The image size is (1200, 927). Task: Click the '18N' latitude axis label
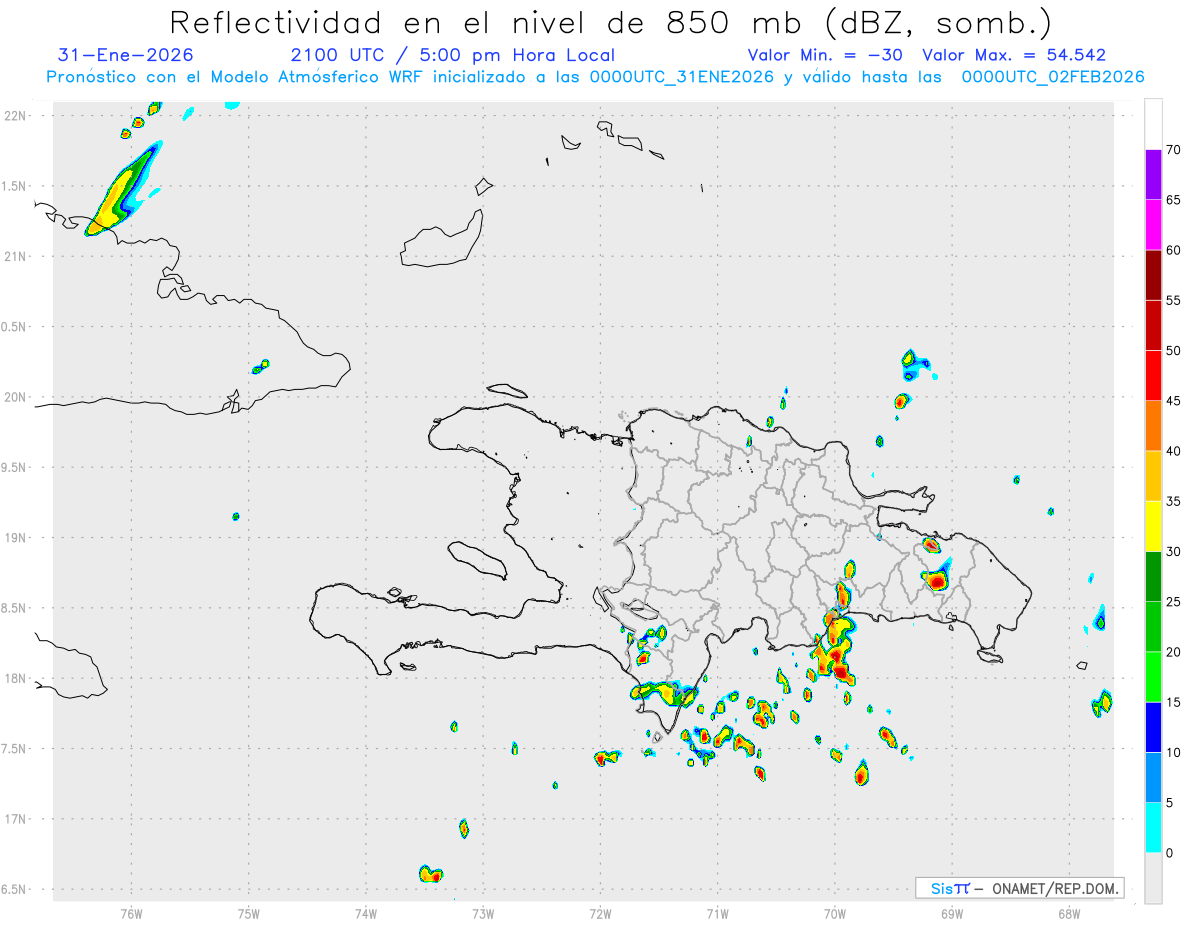(16, 679)
